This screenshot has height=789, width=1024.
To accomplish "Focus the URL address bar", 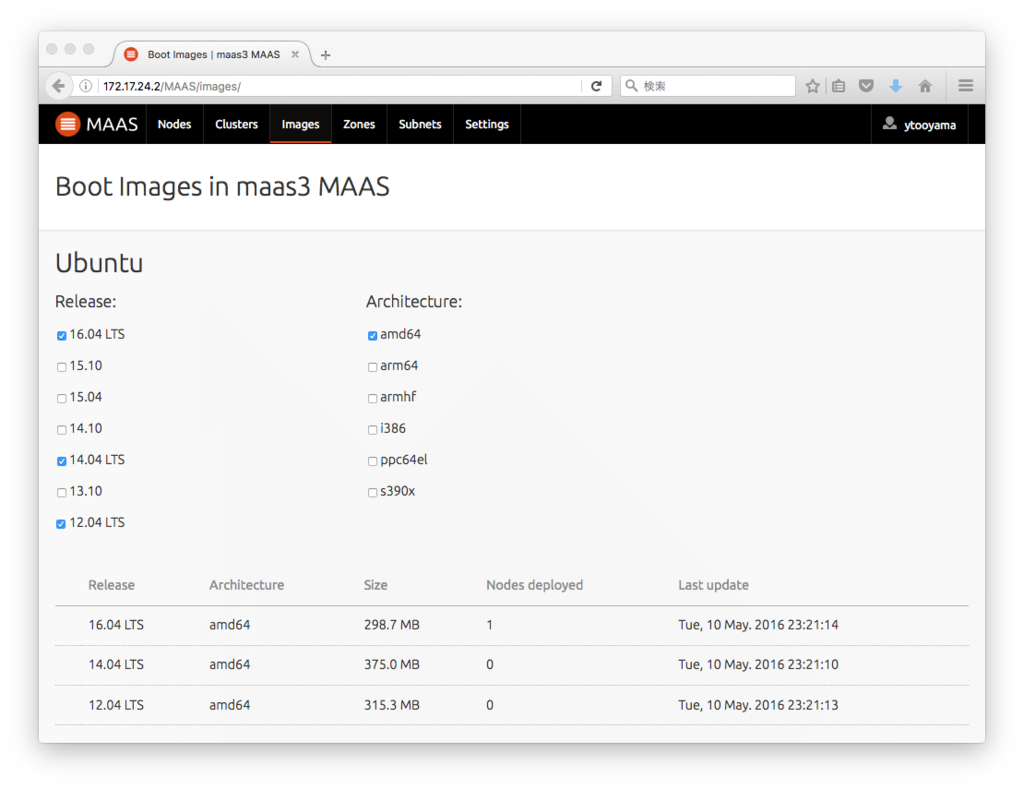I will tap(340, 86).
